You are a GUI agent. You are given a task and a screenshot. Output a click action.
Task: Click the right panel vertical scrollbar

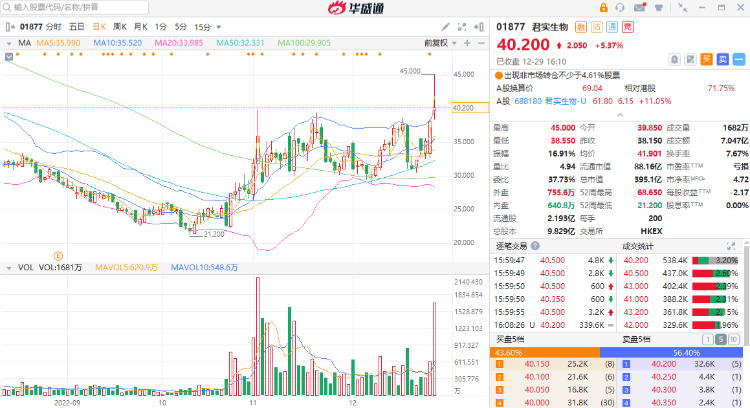coord(747,297)
